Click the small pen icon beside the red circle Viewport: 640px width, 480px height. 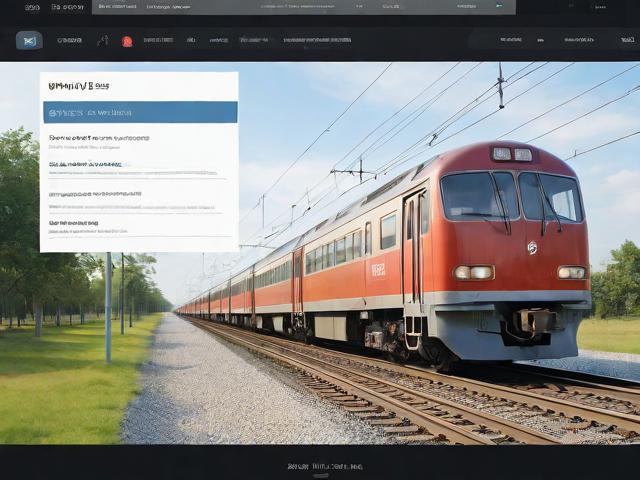102,40
